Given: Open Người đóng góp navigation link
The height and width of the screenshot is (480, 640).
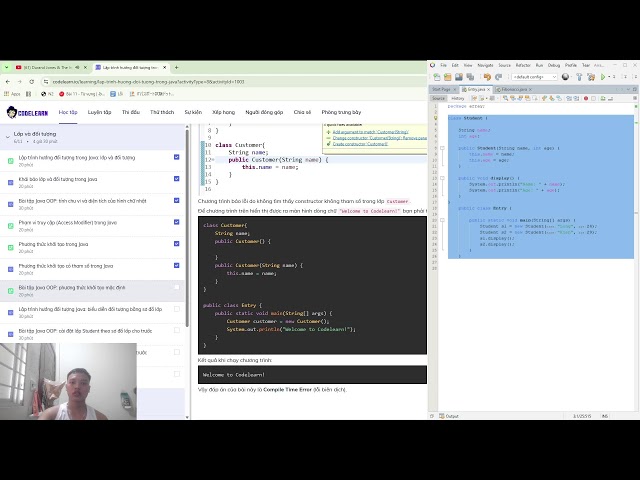Looking at the screenshot, I should 264,112.
